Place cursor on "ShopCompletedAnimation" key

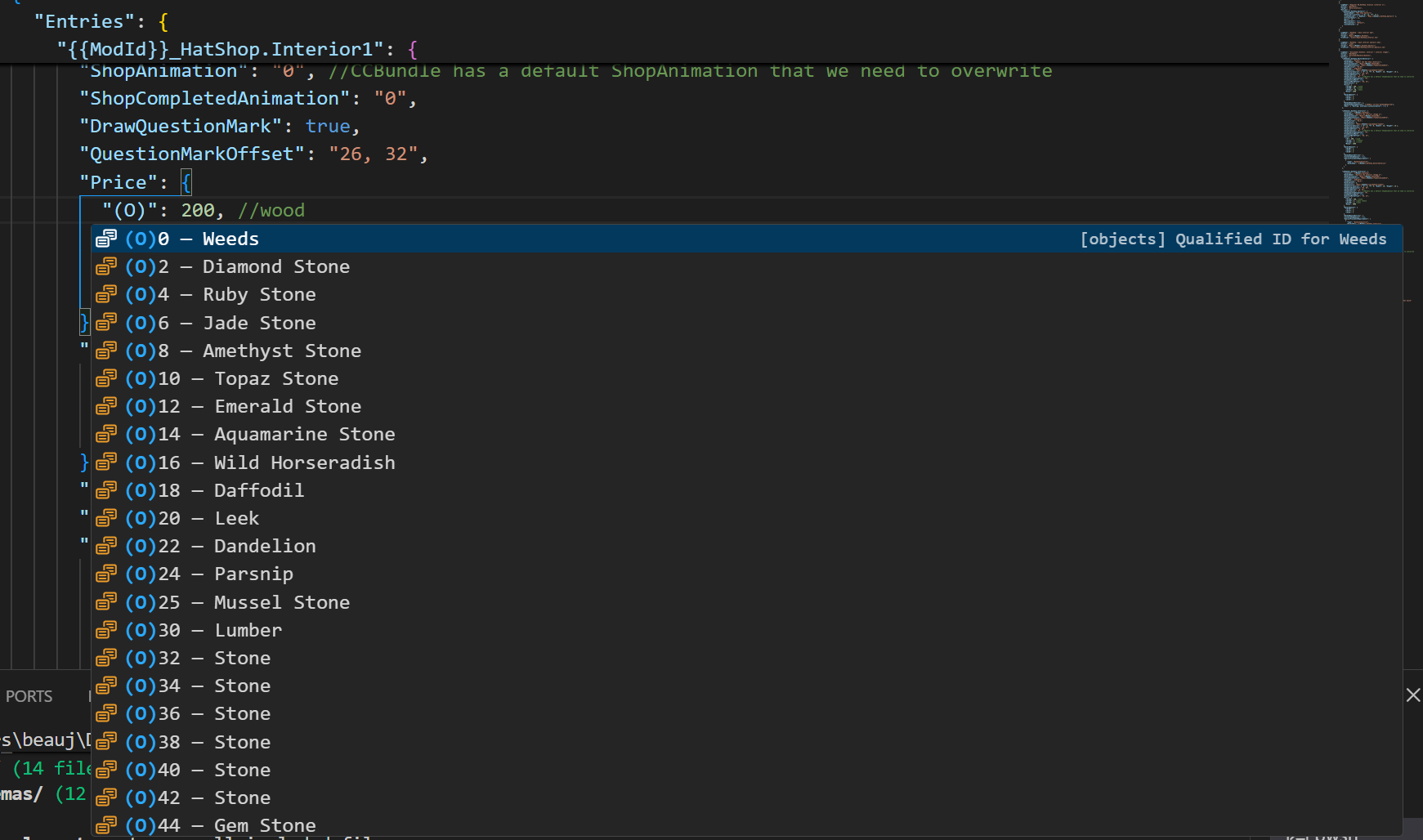point(214,98)
